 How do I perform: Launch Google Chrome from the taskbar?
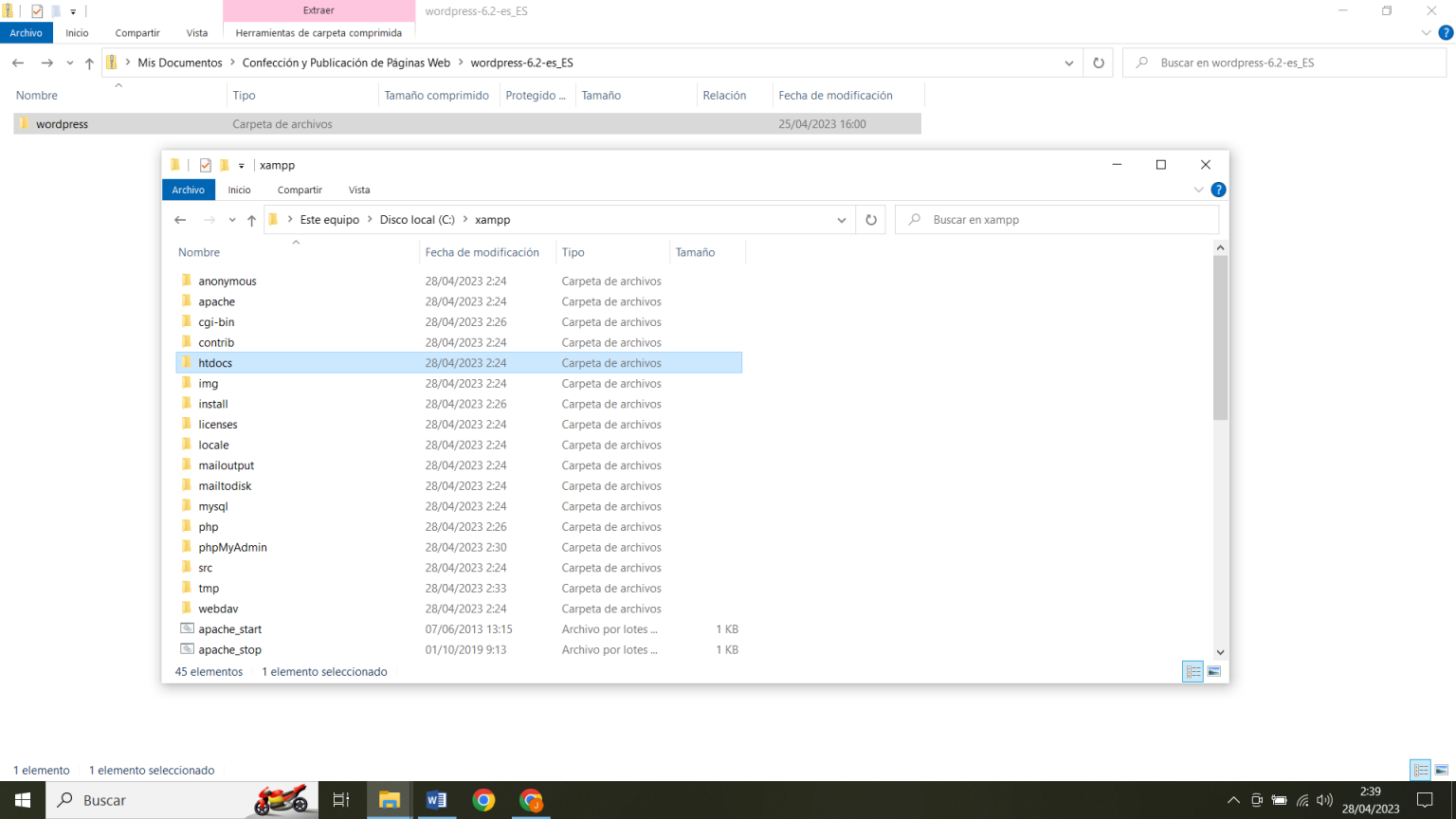pyautogui.click(x=483, y=800)
